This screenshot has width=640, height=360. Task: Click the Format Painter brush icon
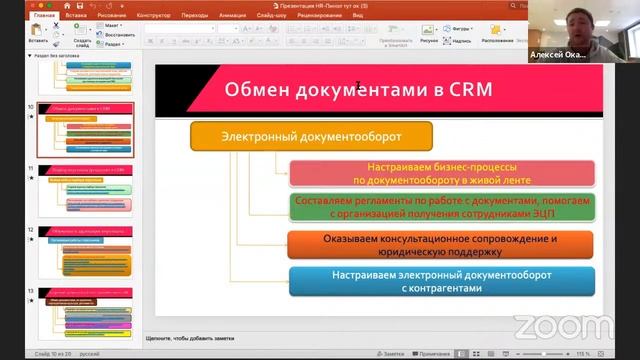pyautogui.click(x=56, y=44)
